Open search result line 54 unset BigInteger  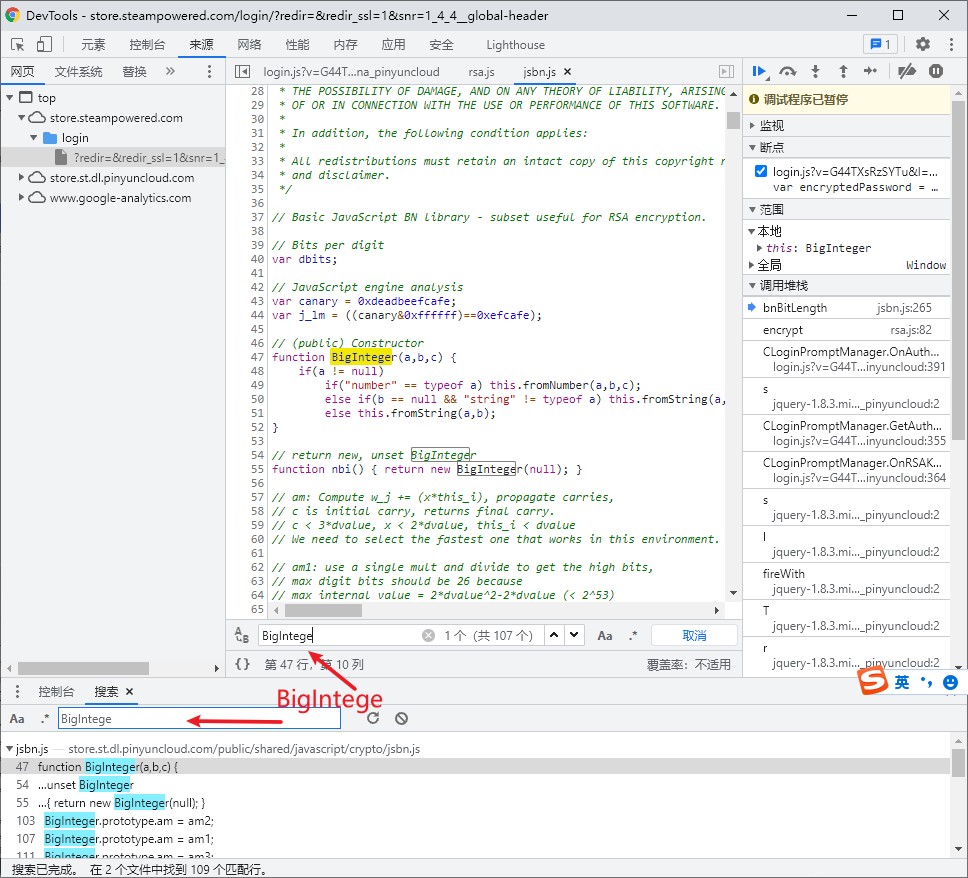(x=475, y=785)
